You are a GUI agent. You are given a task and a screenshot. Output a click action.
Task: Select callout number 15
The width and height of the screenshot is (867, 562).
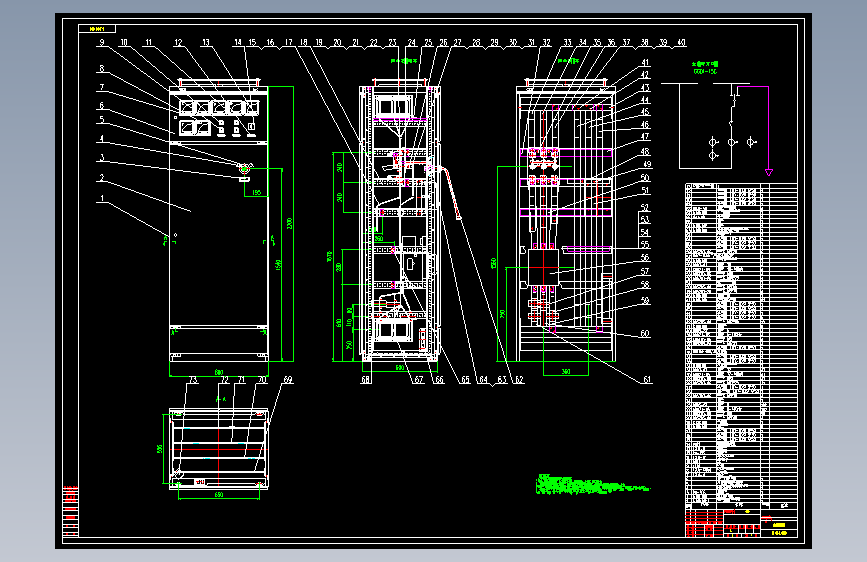click(252, 42)
